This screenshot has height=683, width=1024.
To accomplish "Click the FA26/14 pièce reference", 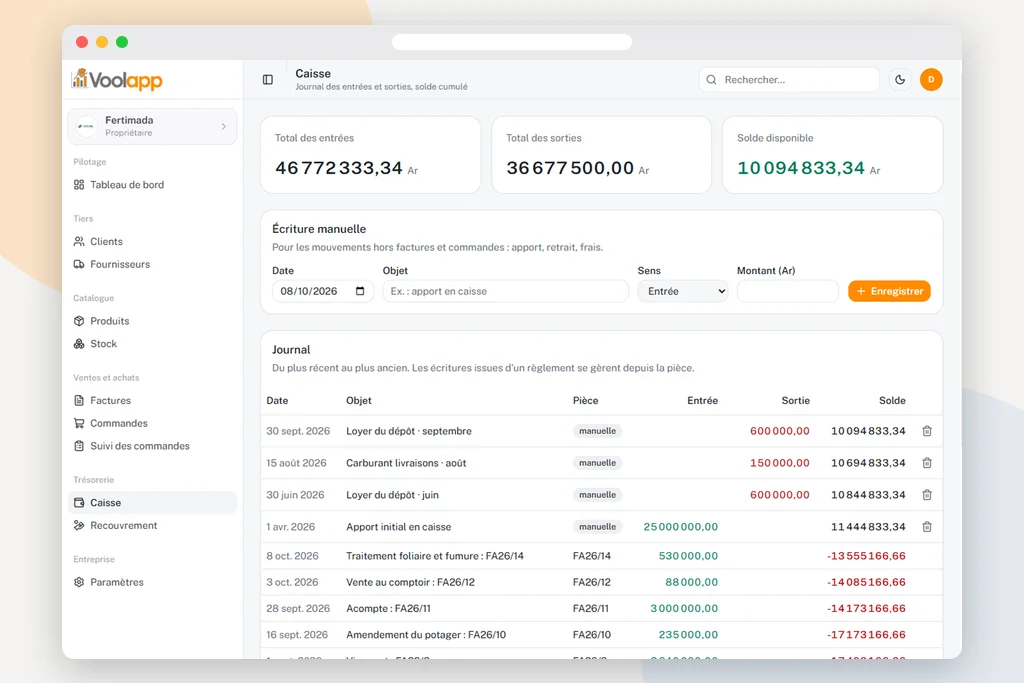I will point(592,556).
